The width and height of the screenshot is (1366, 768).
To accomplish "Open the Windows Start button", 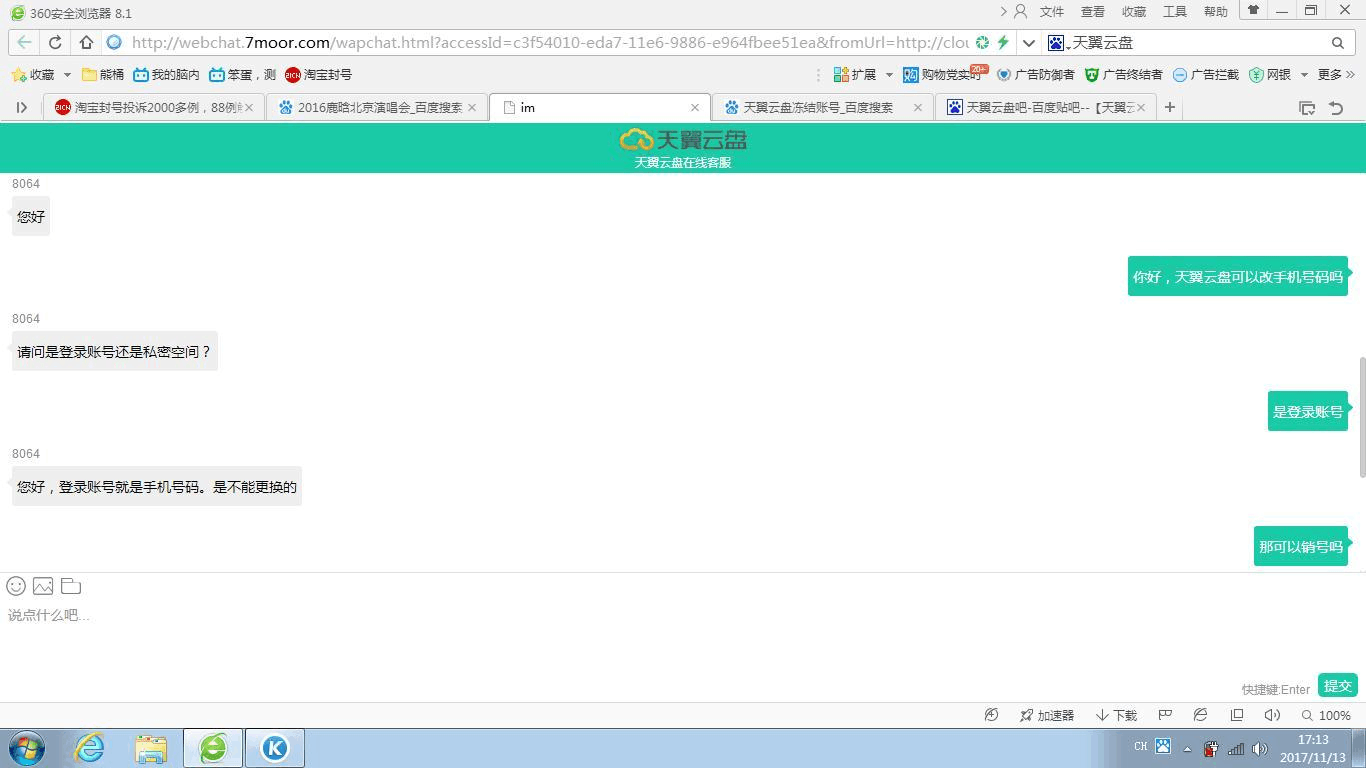I will point(27,748).
